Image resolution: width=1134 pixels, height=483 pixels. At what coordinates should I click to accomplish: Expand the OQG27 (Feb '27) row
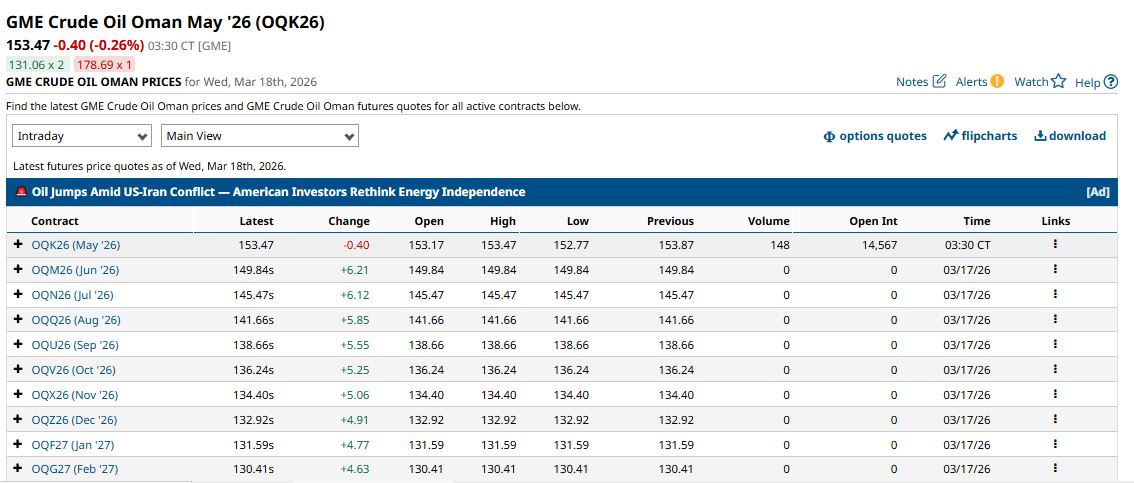point(18,469)
